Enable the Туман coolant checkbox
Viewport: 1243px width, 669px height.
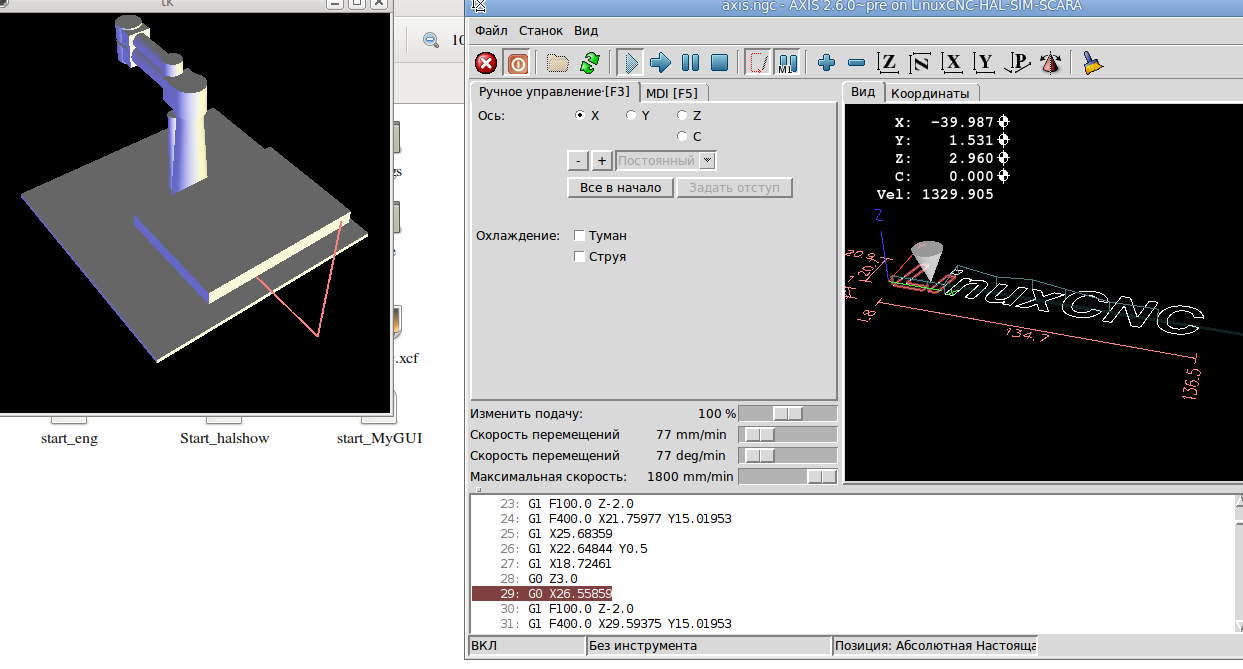click(x=580, y=236)
